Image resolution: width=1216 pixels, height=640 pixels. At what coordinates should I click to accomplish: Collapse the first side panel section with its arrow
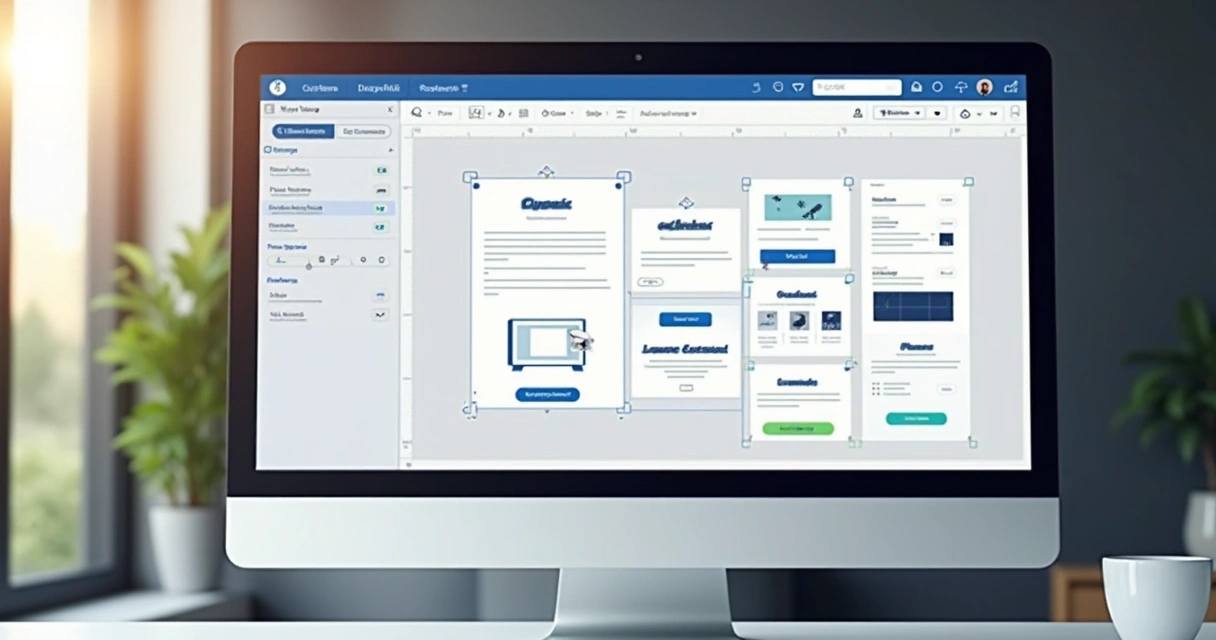(x=391, y=150)
